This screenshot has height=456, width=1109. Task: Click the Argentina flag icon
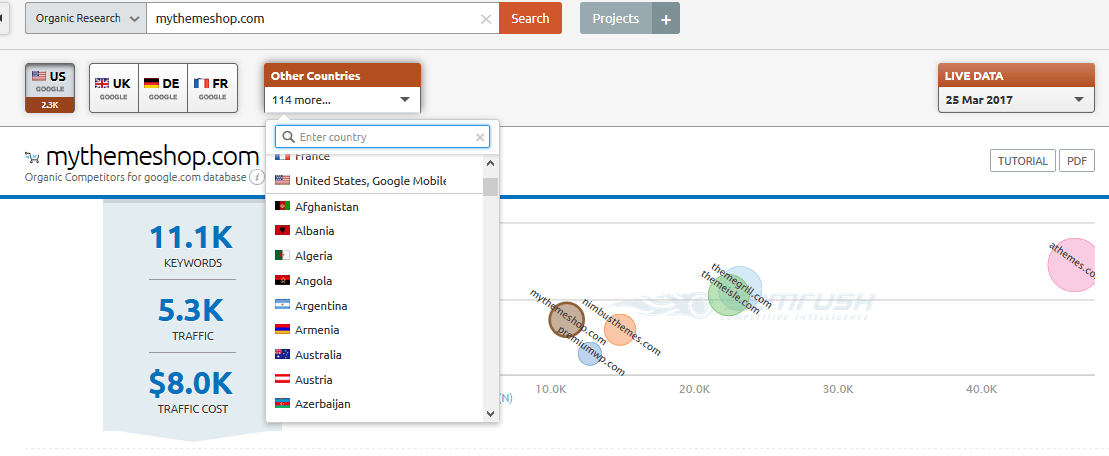coord(282,305)
